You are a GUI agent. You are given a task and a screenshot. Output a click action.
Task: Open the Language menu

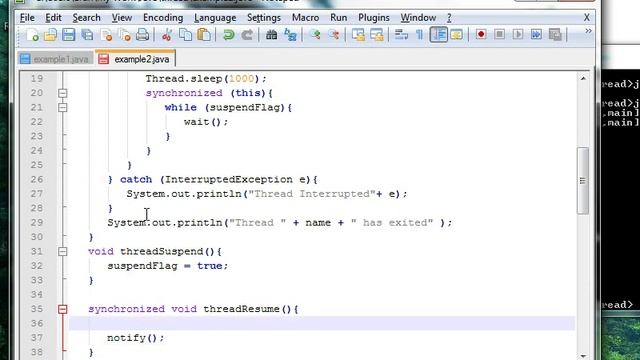coord(215,18)
